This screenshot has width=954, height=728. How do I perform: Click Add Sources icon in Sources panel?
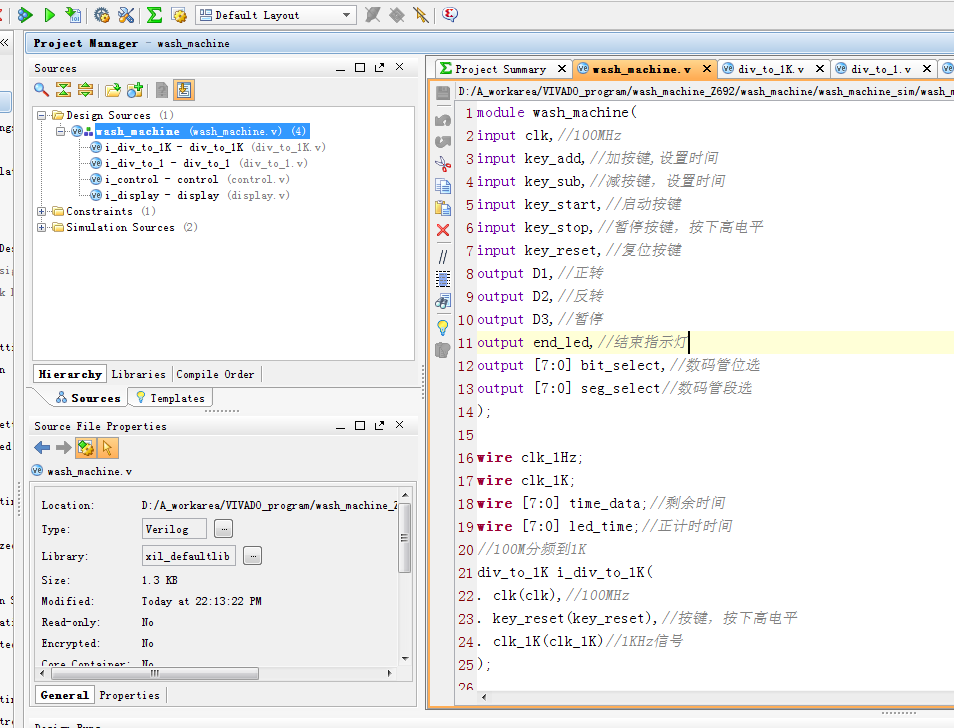135,90
